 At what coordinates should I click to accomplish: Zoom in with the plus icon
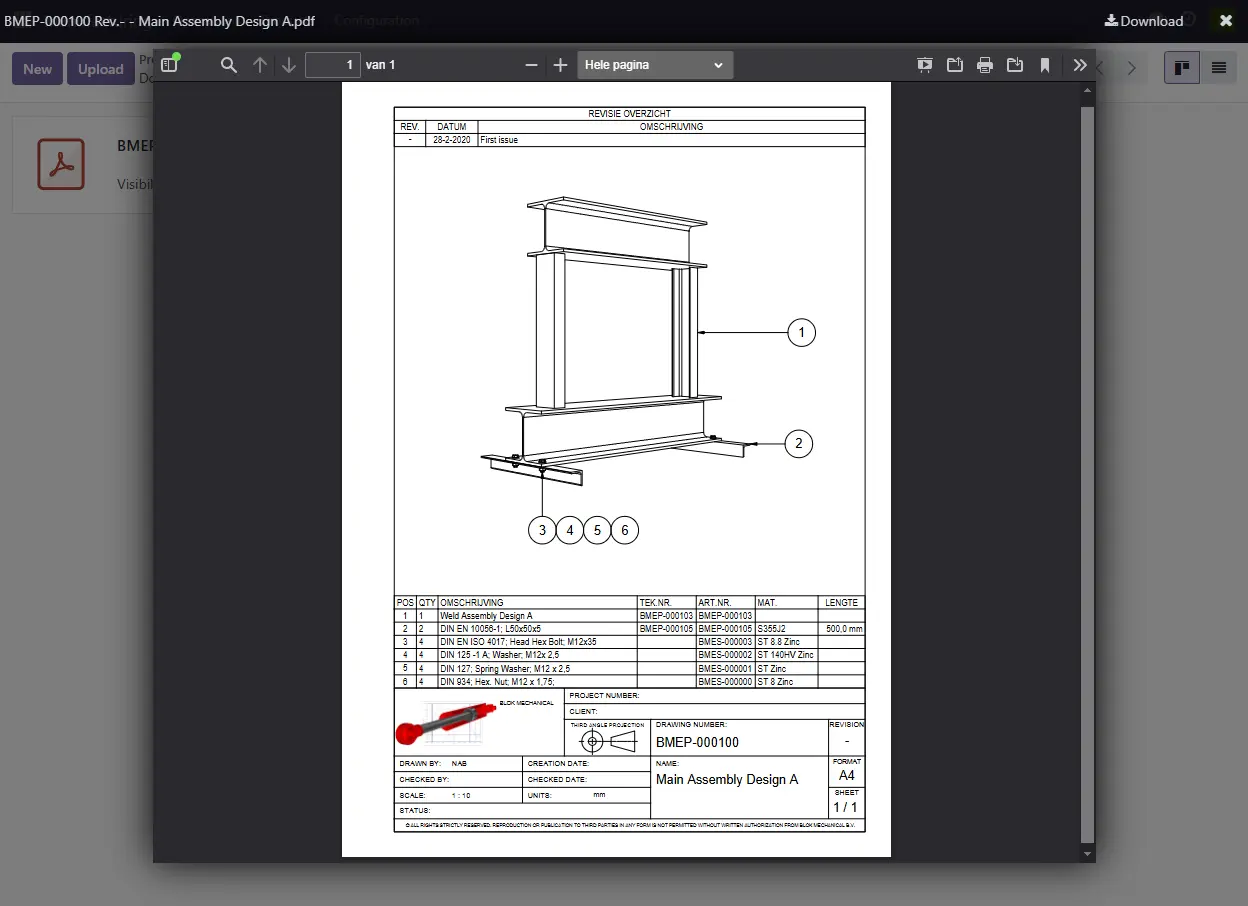[x=561, y=65]
